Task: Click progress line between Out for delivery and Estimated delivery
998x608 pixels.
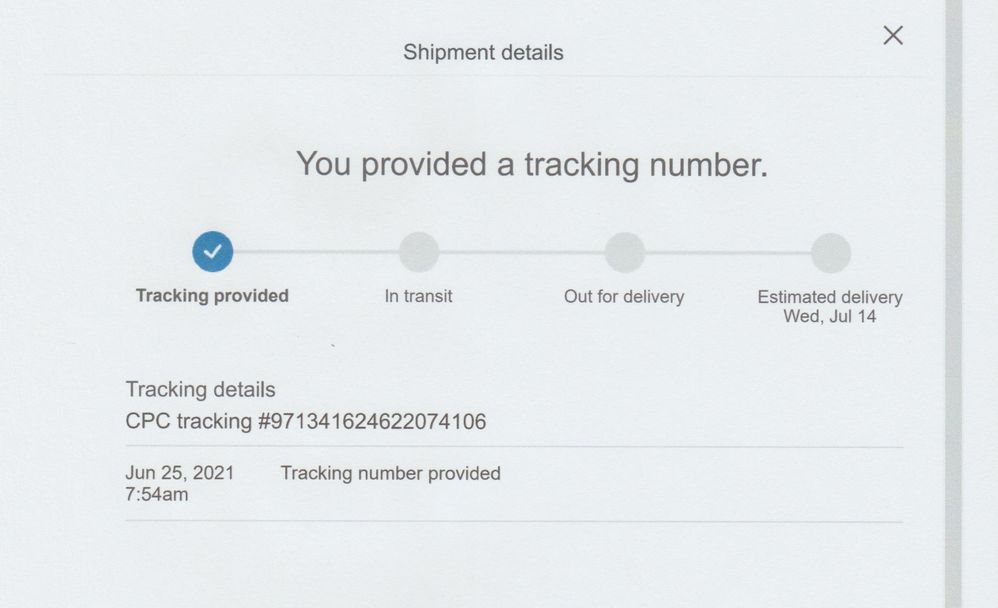Action: point(728,252)
